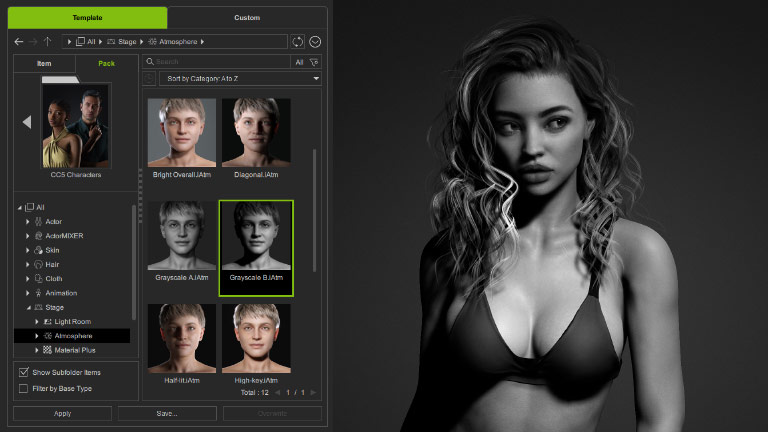Expand the Cloth tree node

coord(27,279)
